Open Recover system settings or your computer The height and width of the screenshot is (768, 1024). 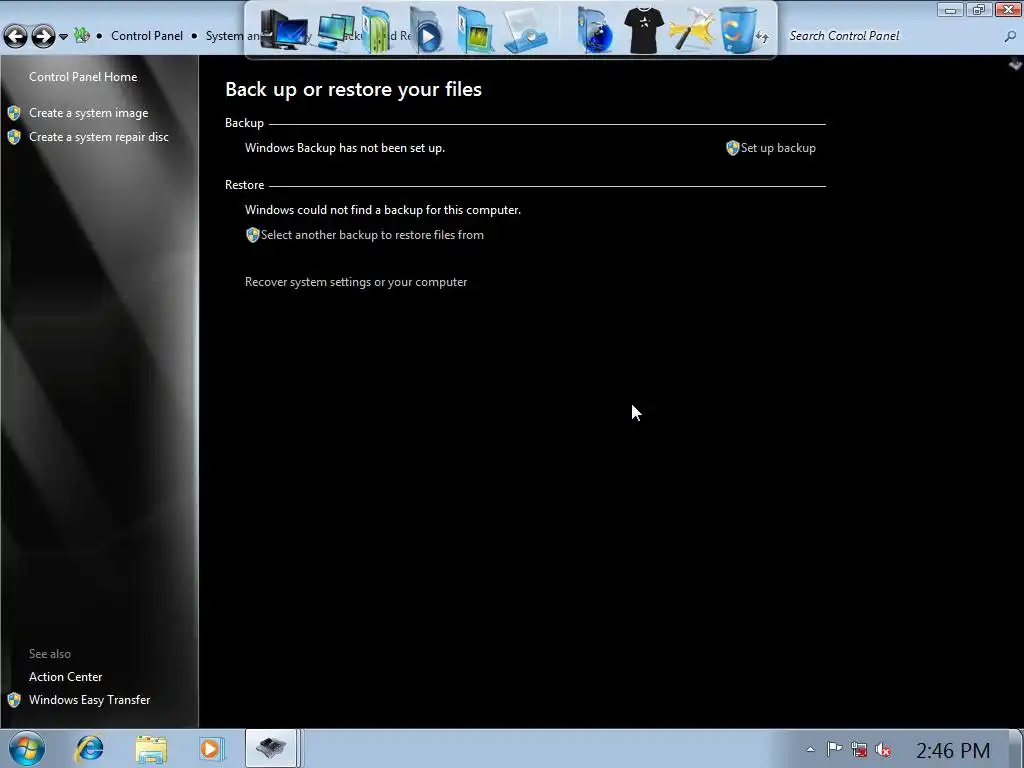click(x=356, y=282)
